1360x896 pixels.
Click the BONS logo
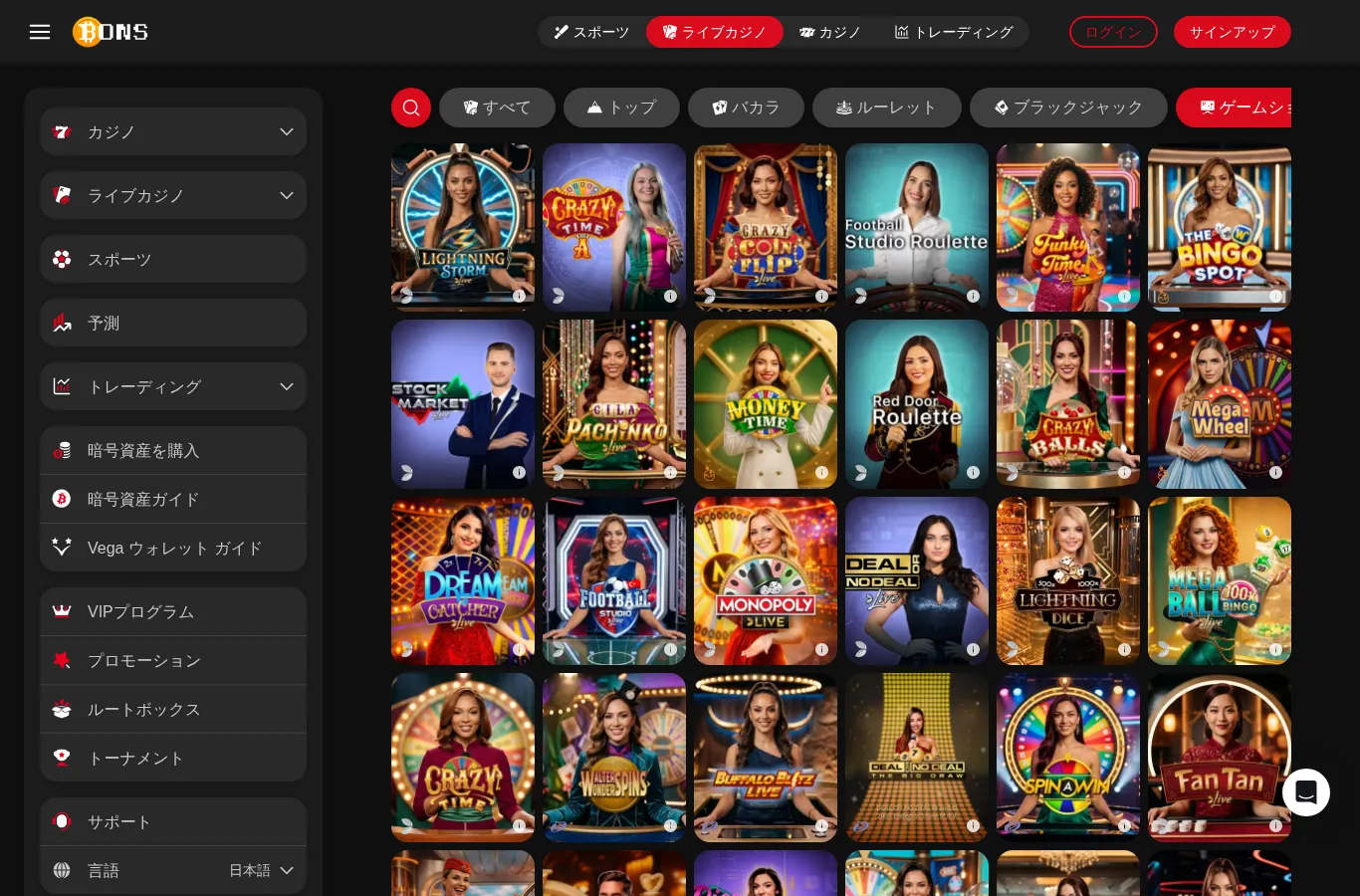click(x=111, y=32)
